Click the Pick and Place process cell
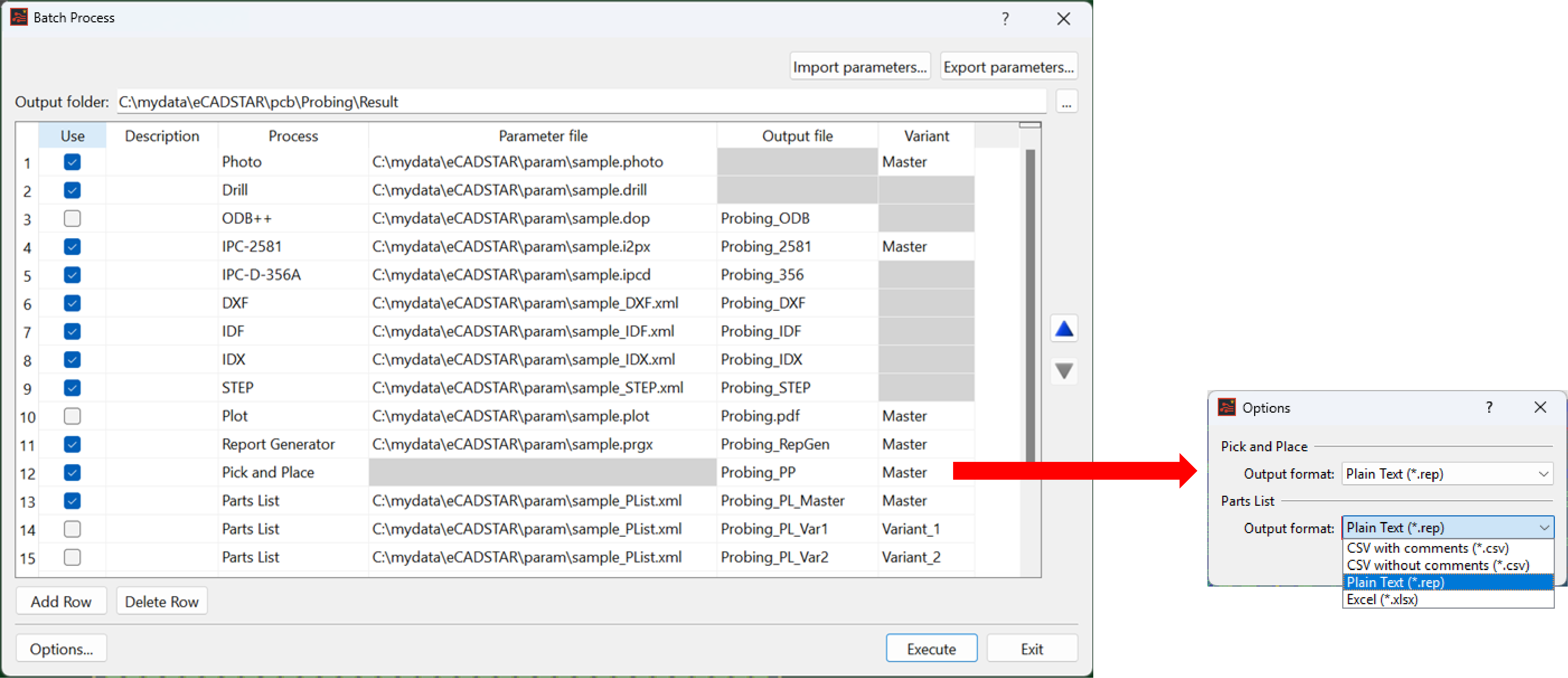This screenshot has width=1568, height=678. [293, 473]
